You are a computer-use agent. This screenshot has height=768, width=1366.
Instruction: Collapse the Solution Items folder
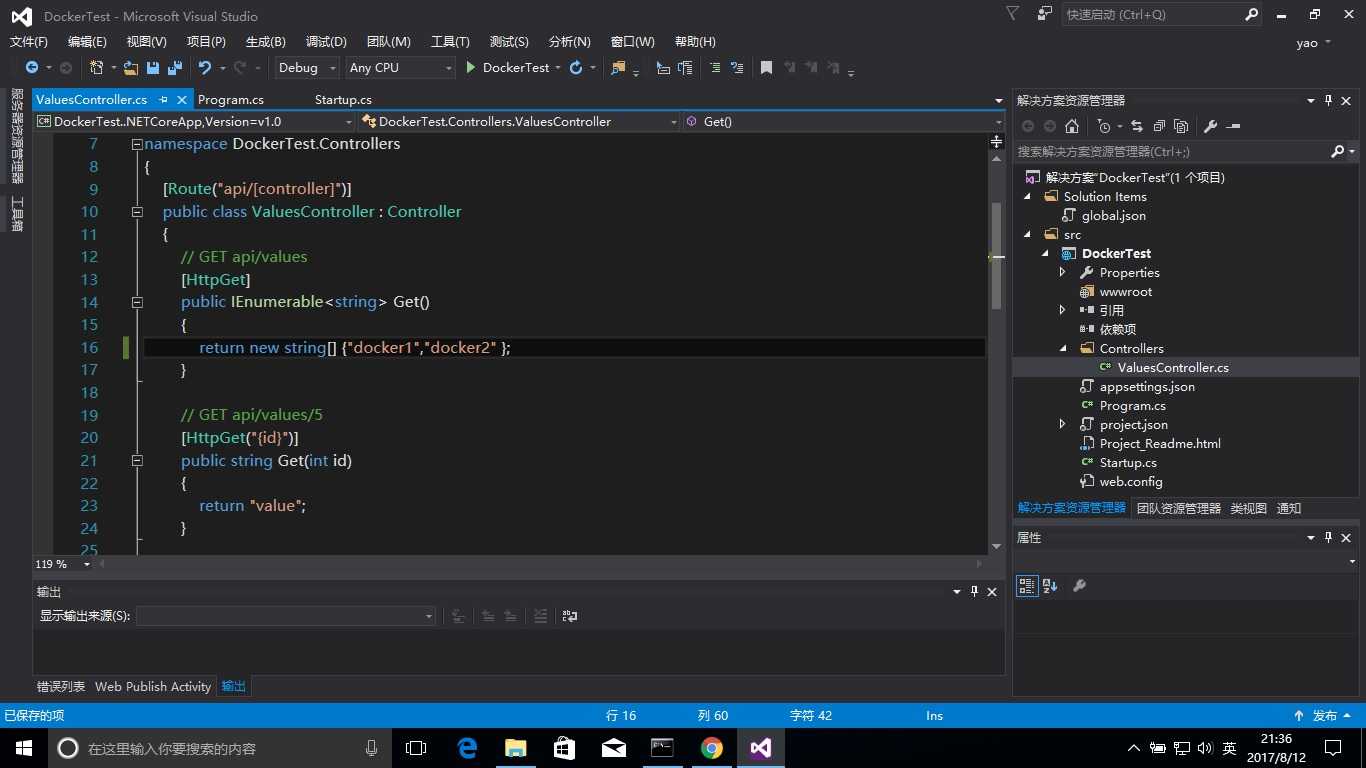(x=1027, y=196)
